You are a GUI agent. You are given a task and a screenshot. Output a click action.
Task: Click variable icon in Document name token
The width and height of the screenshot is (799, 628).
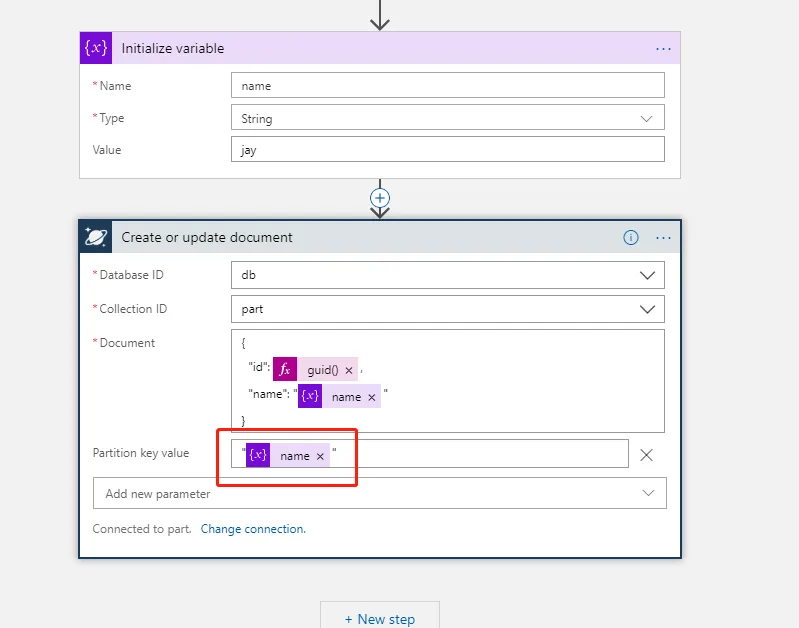tap(310, 396)
